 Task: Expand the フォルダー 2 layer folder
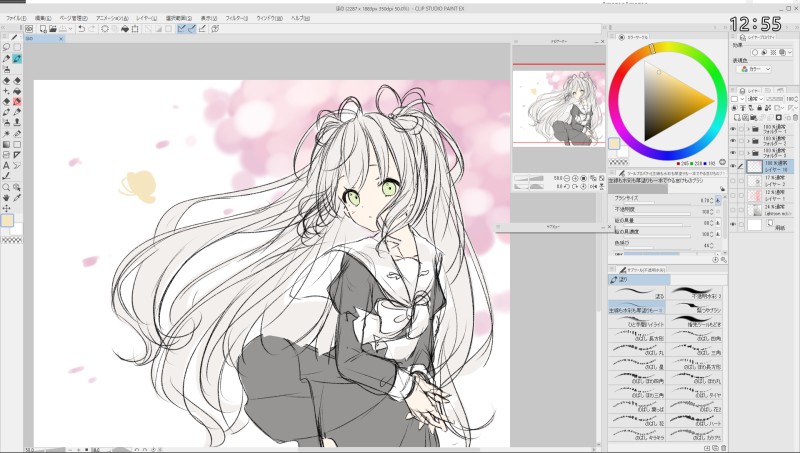748,141
